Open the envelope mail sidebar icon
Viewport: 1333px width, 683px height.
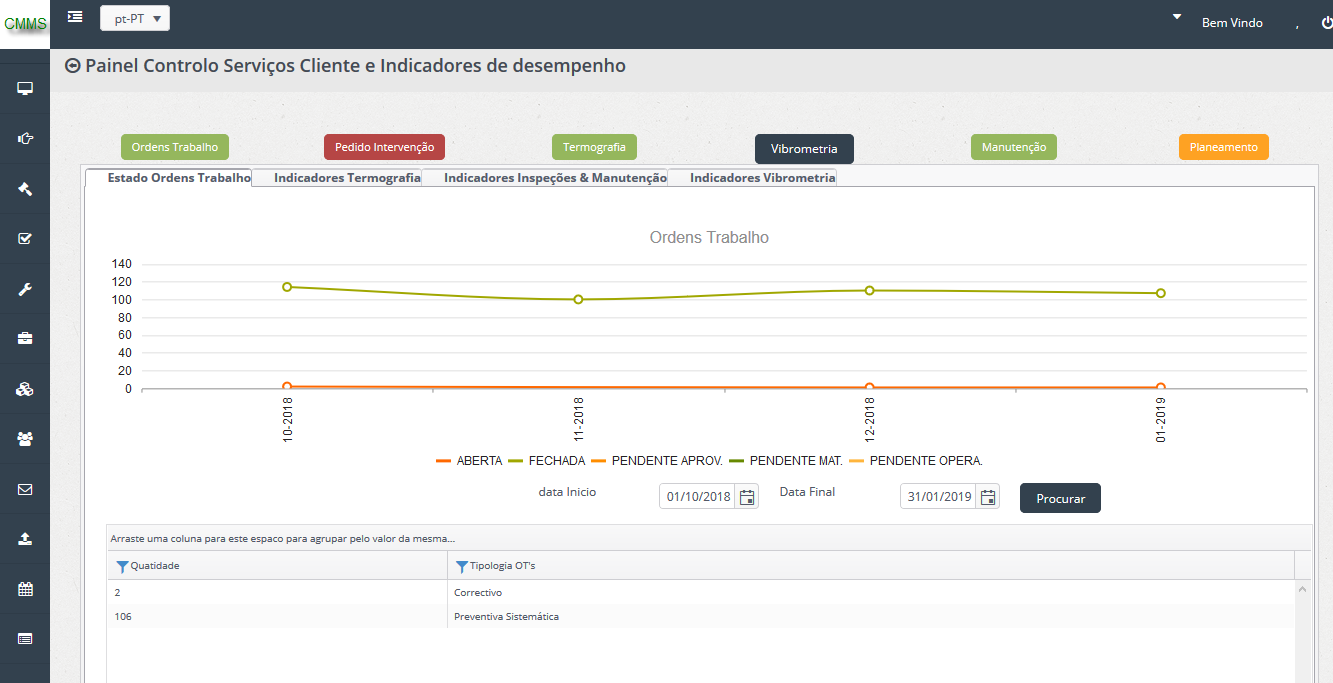(x=25, y=489)
